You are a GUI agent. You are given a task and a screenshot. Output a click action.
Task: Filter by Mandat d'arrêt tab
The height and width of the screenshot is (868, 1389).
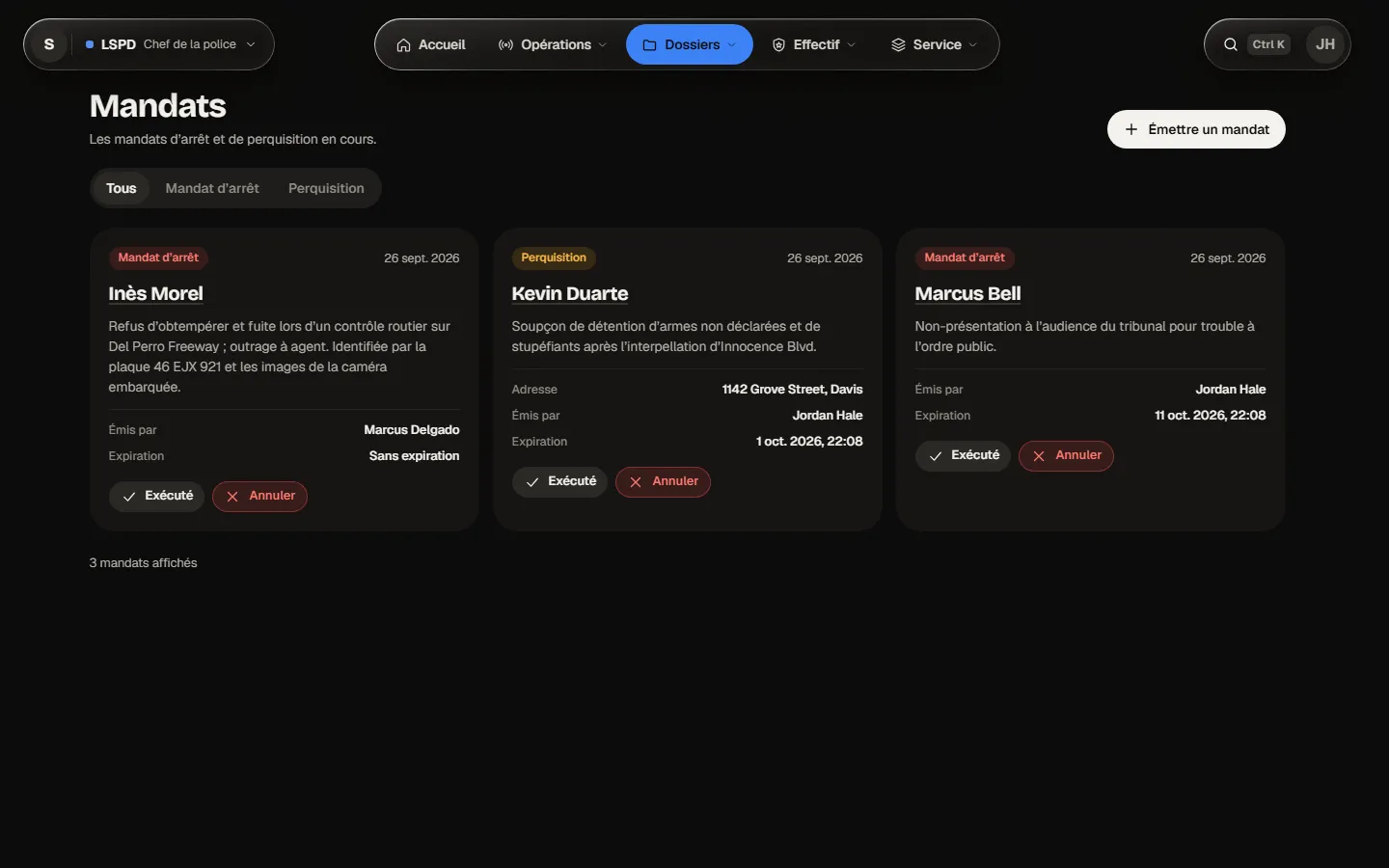[212, 188]
